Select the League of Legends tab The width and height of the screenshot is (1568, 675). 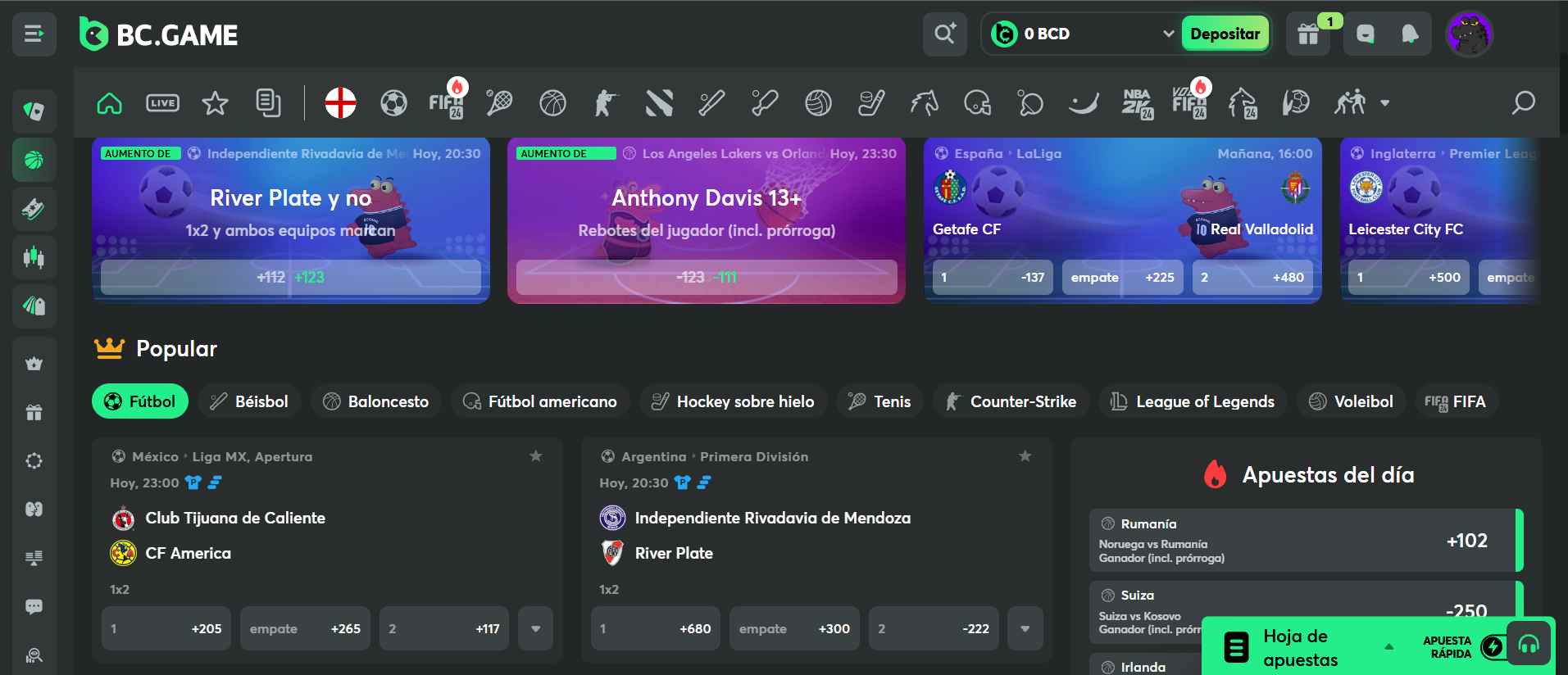[1193, 401]
